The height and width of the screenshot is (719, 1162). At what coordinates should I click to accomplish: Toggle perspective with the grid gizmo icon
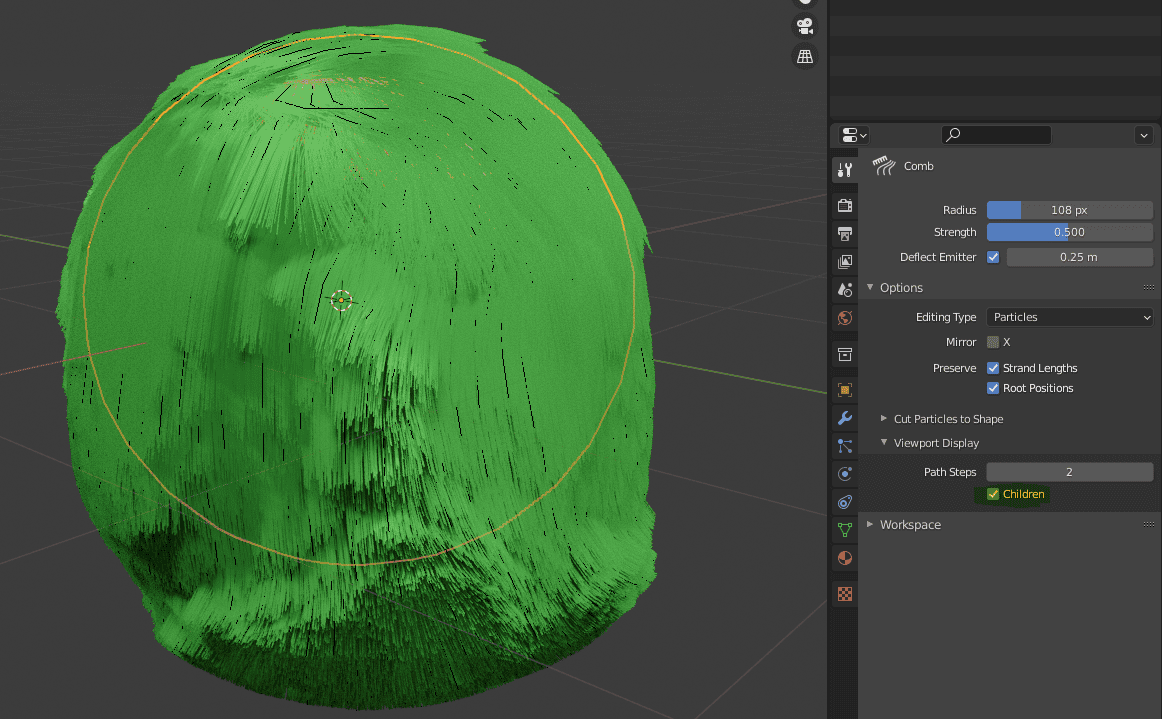click(805, 57)
